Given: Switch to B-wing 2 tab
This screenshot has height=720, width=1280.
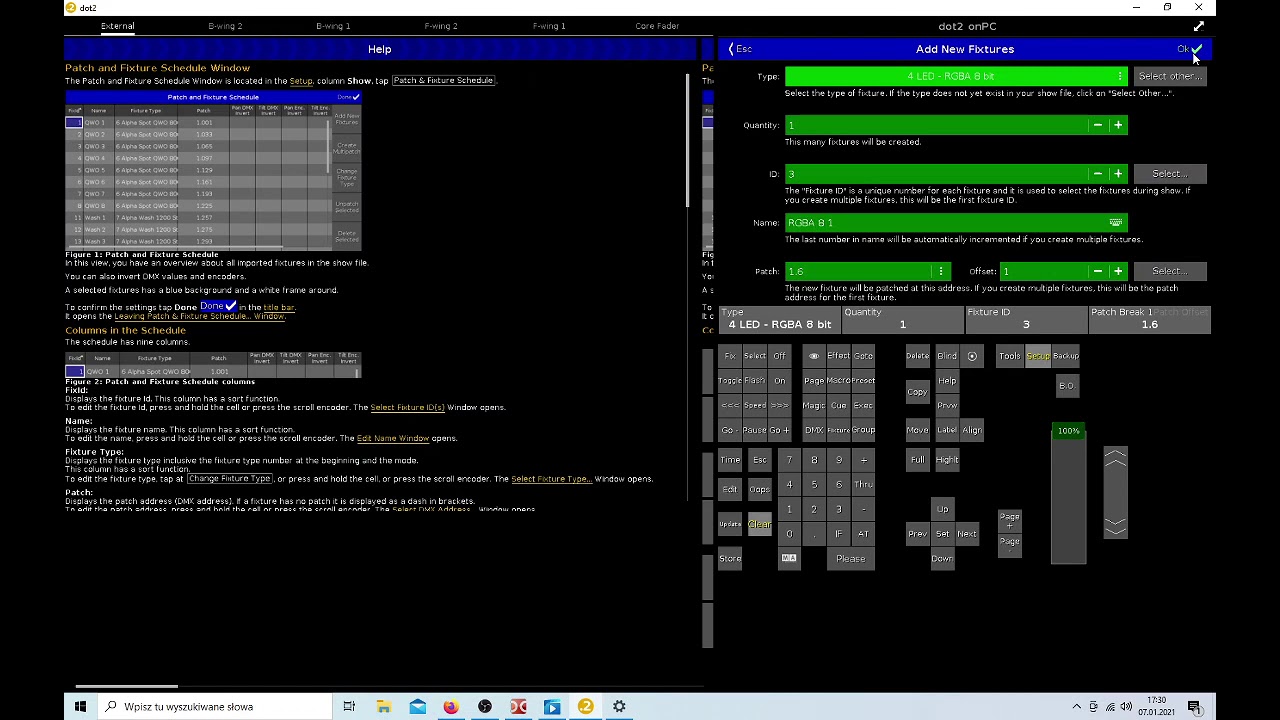Looking at the screenshot, I should click(x=225, y=26).
